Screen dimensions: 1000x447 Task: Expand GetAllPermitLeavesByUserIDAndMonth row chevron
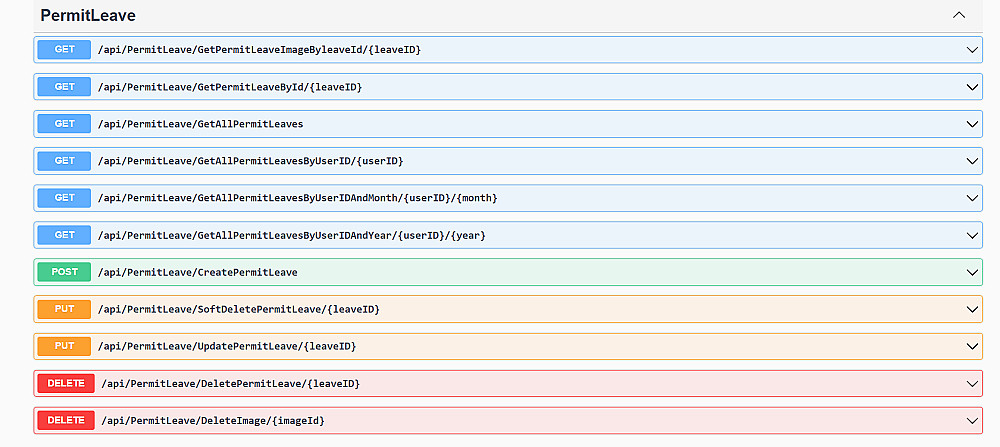[x=972, y=198]
